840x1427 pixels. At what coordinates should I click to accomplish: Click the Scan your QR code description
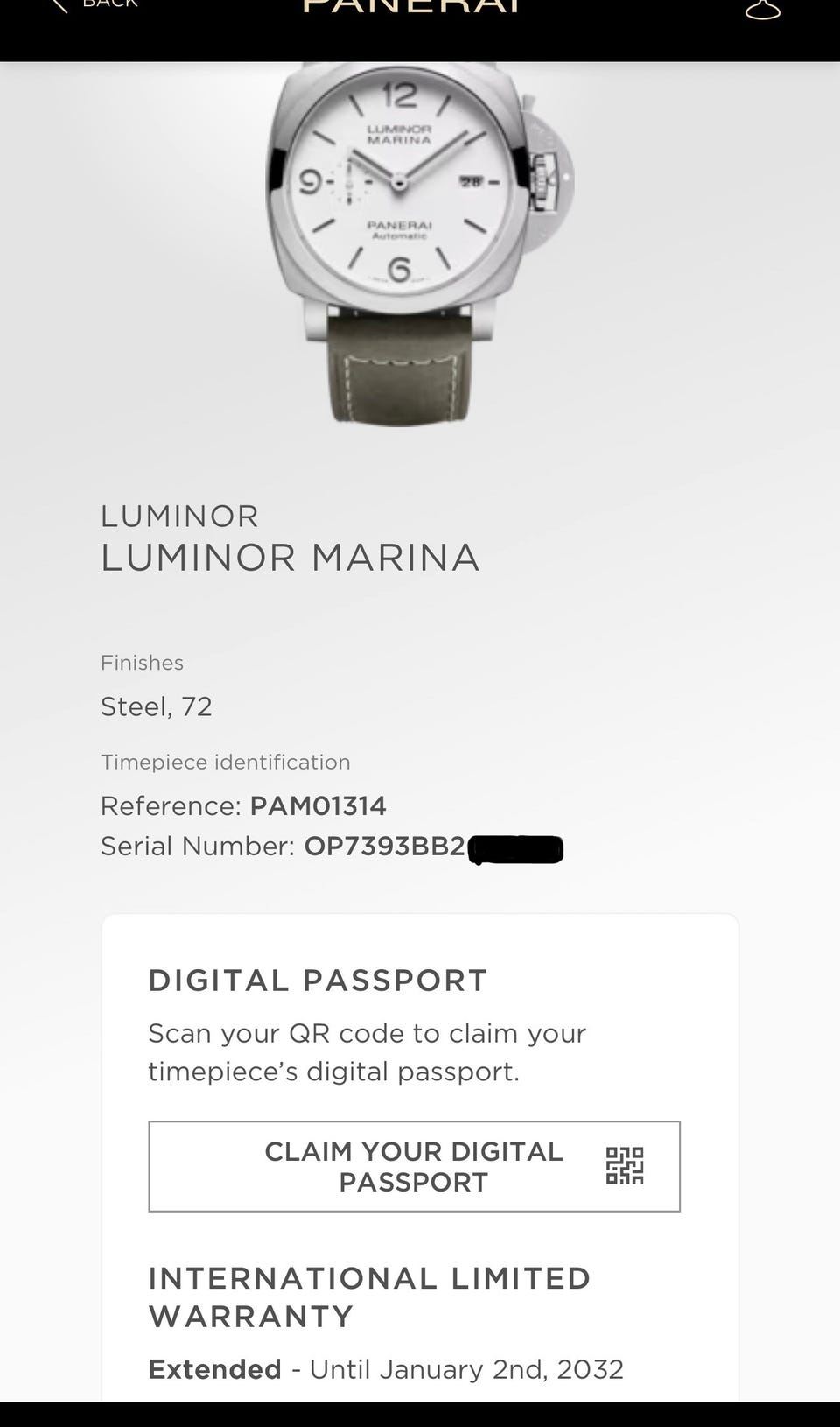point(367,1052)
